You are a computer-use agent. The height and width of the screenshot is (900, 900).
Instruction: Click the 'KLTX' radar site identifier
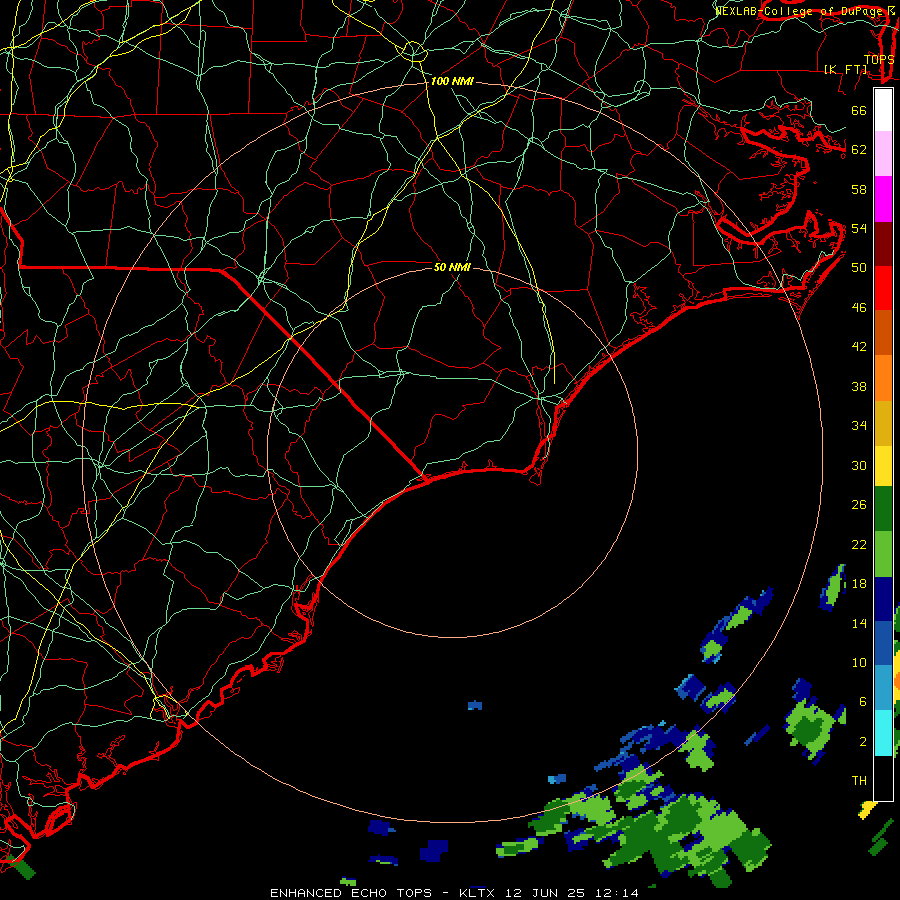pyautogui.click(x=476, y=893)
